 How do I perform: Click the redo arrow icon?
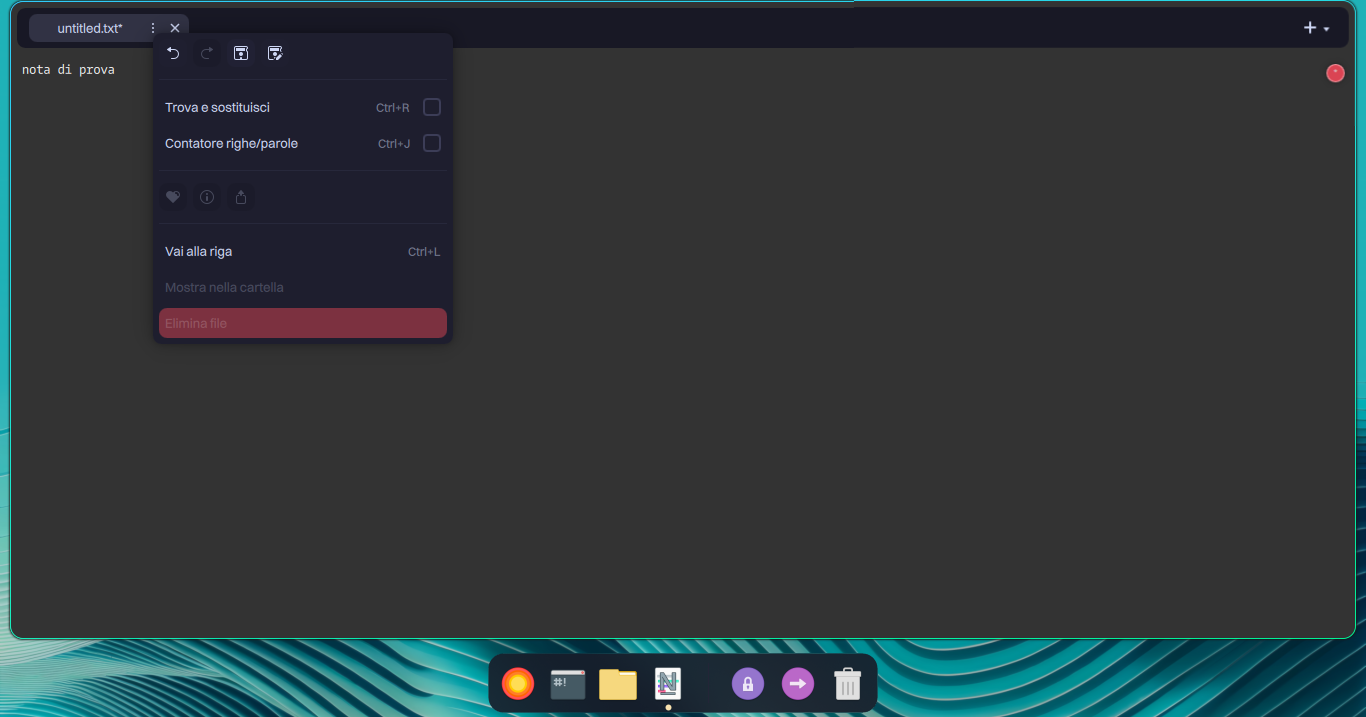pos(207,53)
